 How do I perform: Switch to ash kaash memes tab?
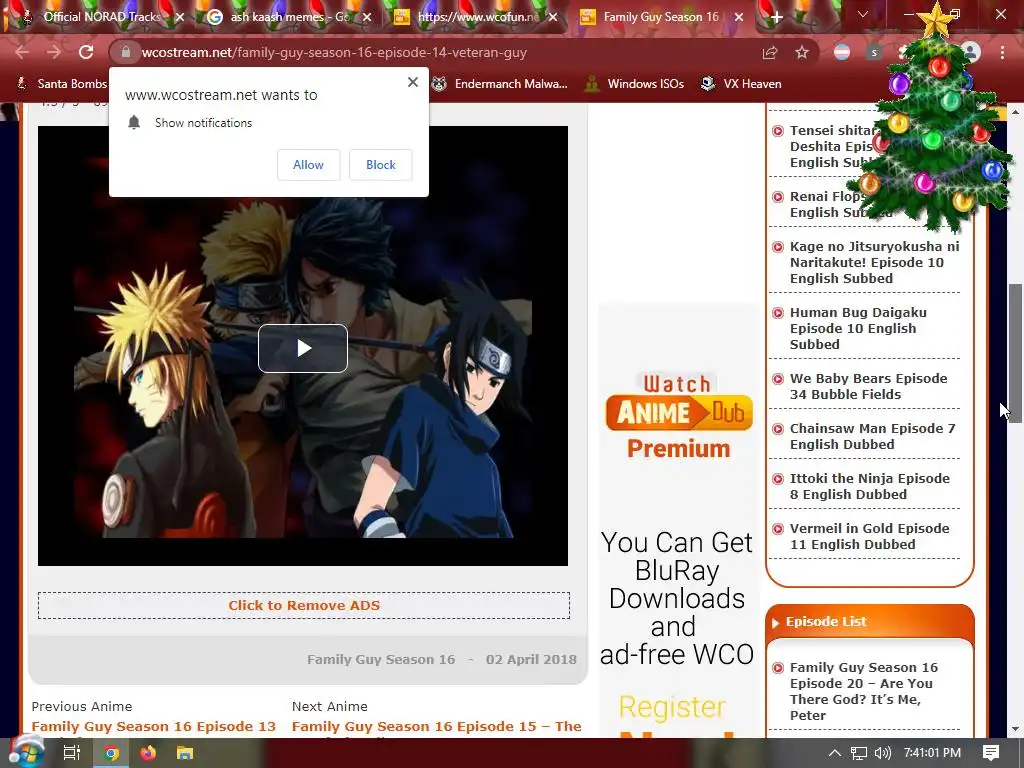click(289, 17)
